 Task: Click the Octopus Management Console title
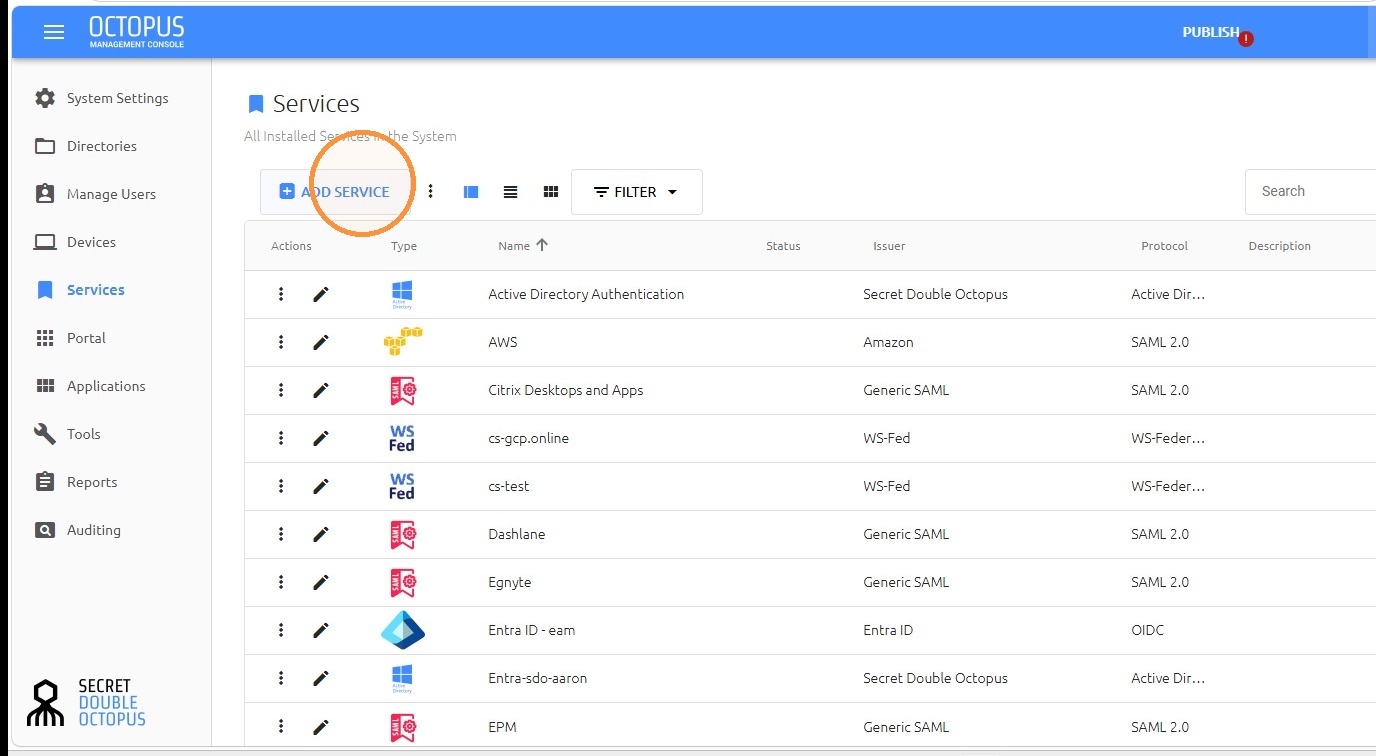coord(137,32)
